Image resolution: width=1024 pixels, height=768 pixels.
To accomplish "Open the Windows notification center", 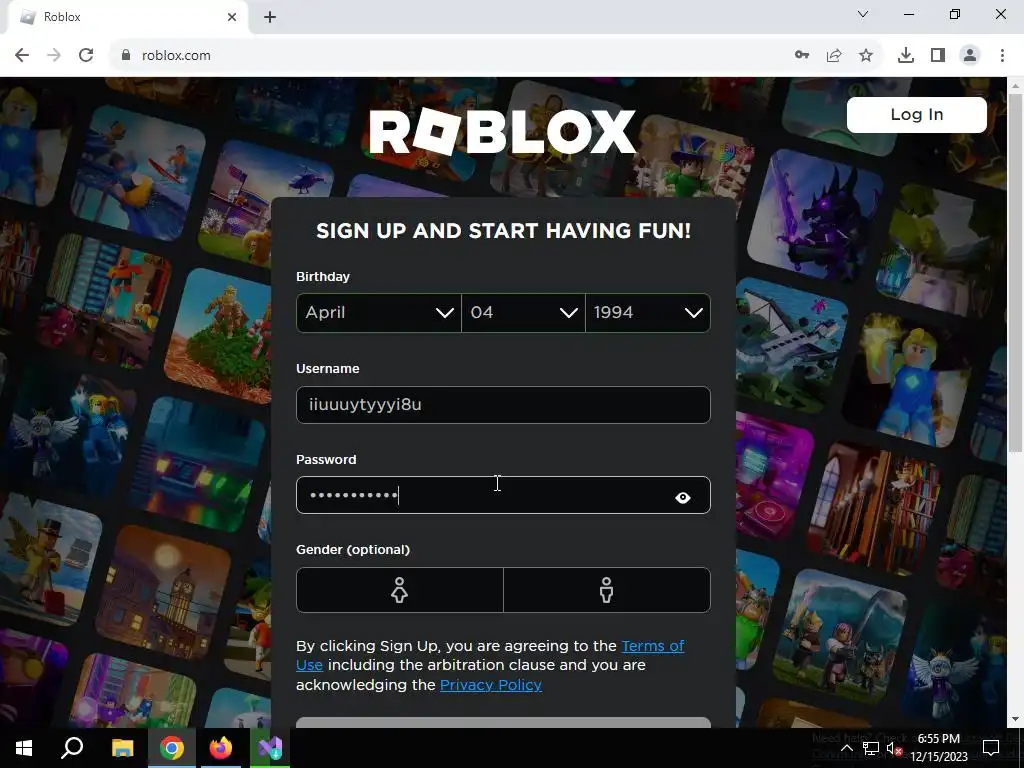I will click(x=991, y=748).
